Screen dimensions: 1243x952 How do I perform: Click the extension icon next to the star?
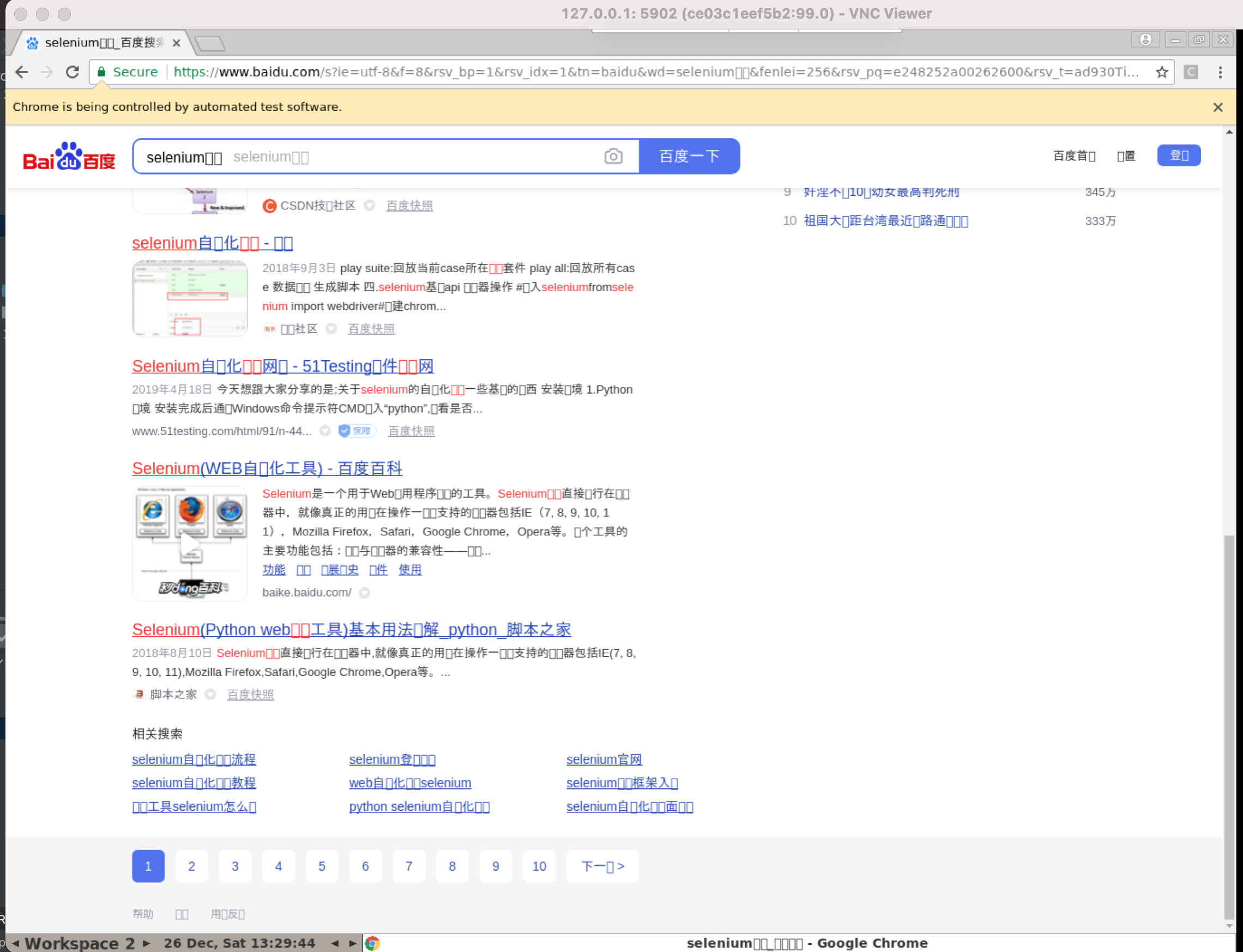pyautogui.click(x=1191, y=72)
